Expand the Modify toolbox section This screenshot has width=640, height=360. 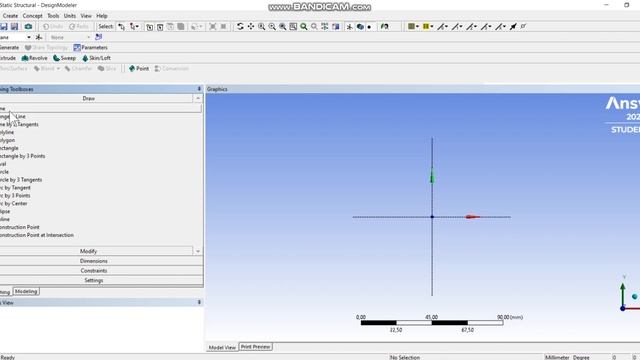pos(89,251)
